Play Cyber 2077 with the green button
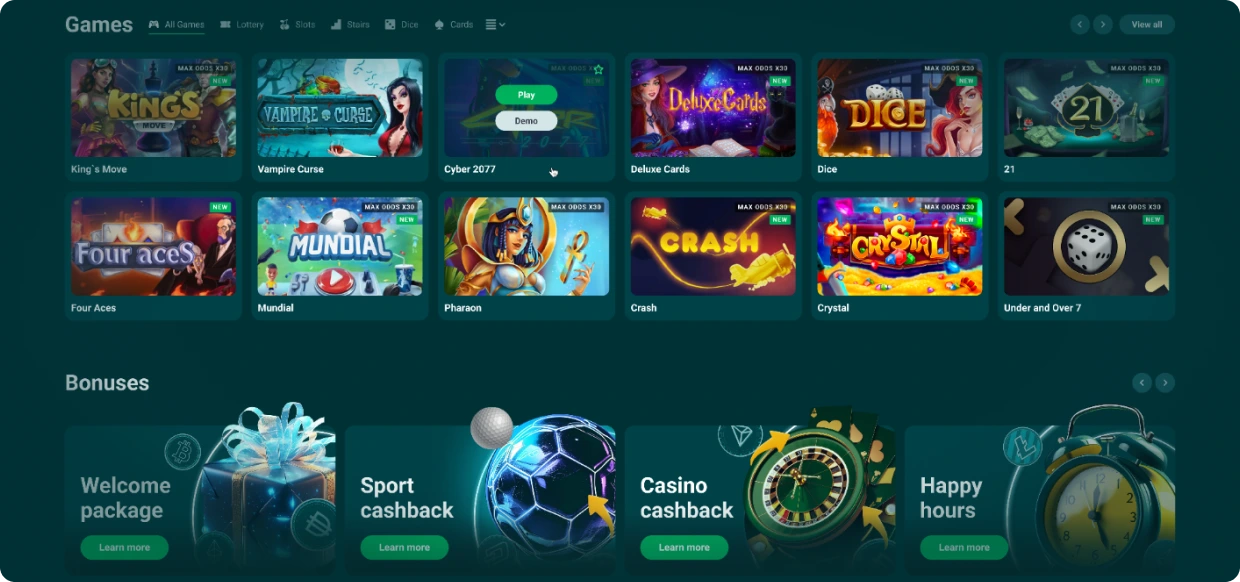Image resolution: width=1240 pixels, height=582 pixels. click(x=526, y=95)
